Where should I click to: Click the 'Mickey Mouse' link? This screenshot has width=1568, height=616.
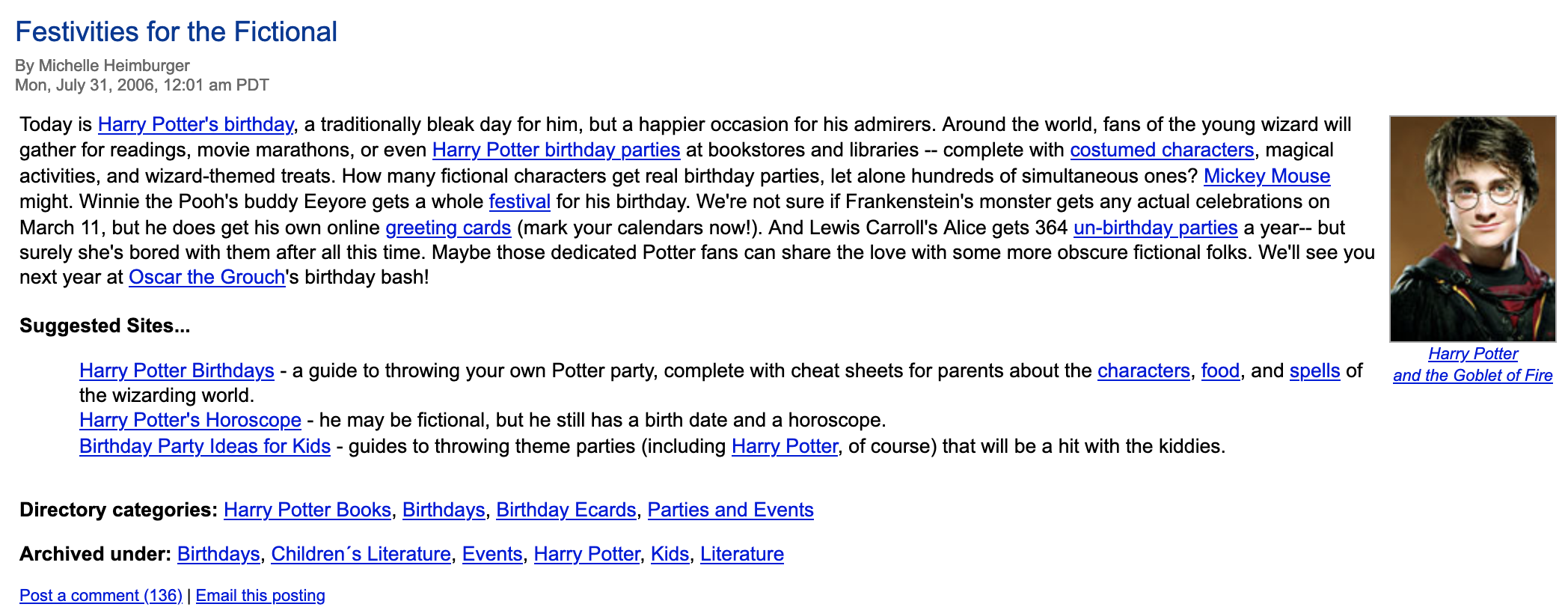(x=1267, y=176)
